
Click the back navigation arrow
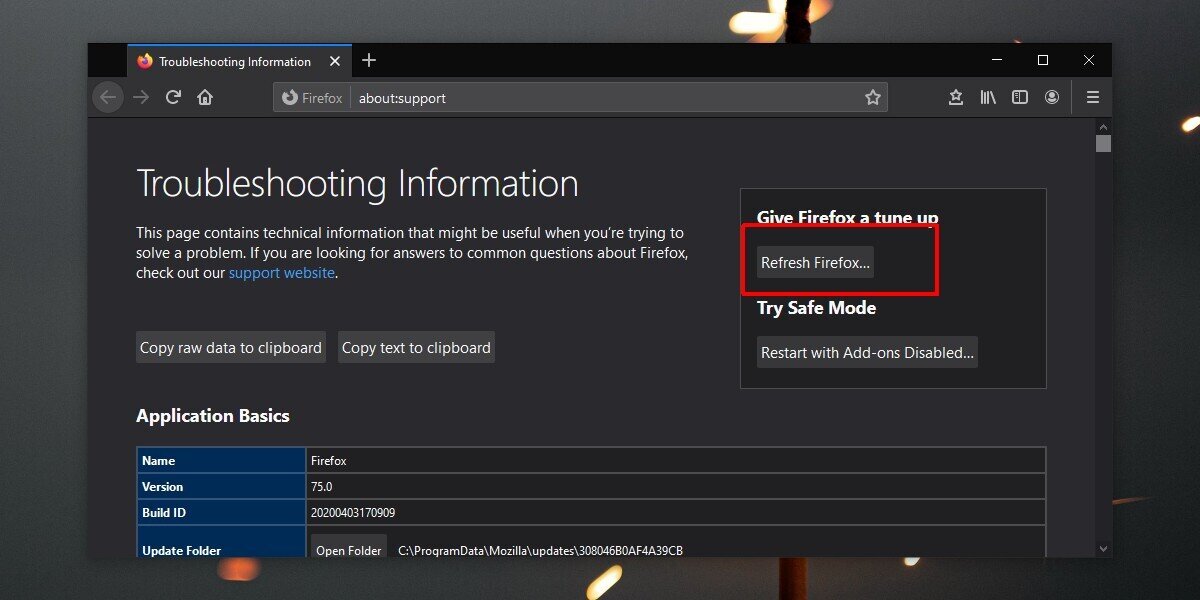(x=107, y=97)
